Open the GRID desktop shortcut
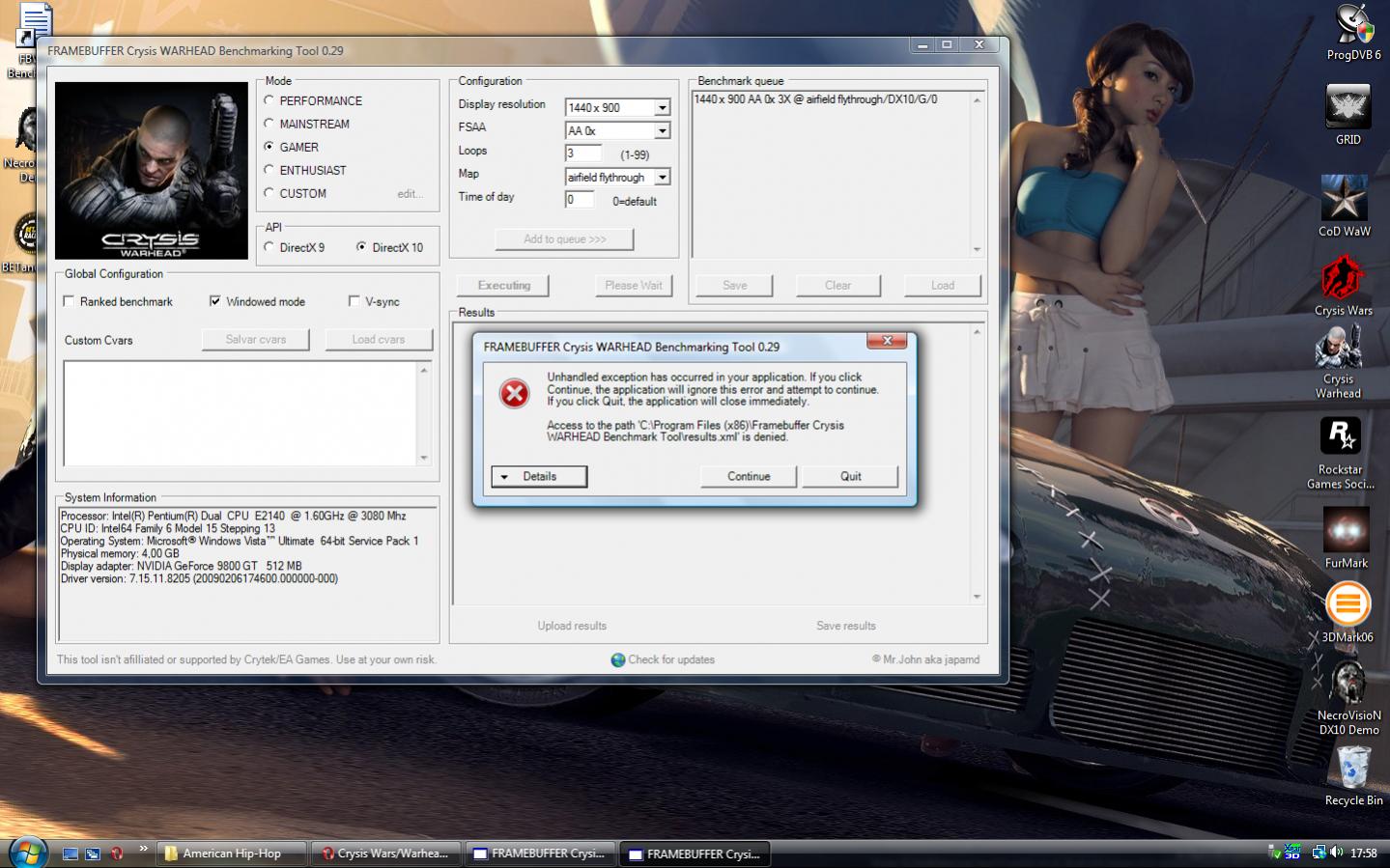The width and height of the screenshot is (1390, 868). pos(1347,114)
